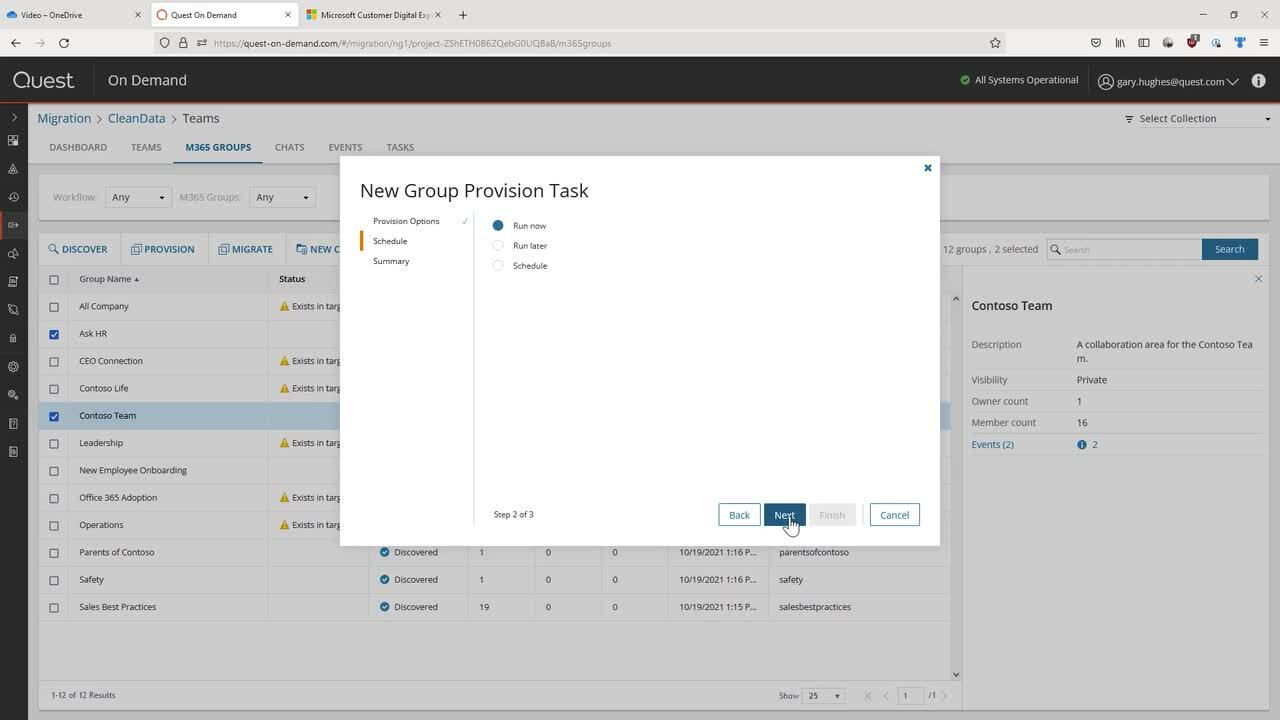The width and height of the screenshot is (1280, 720).
Task: Open the Migration breadcrumb link
Action: coord(63,118)
